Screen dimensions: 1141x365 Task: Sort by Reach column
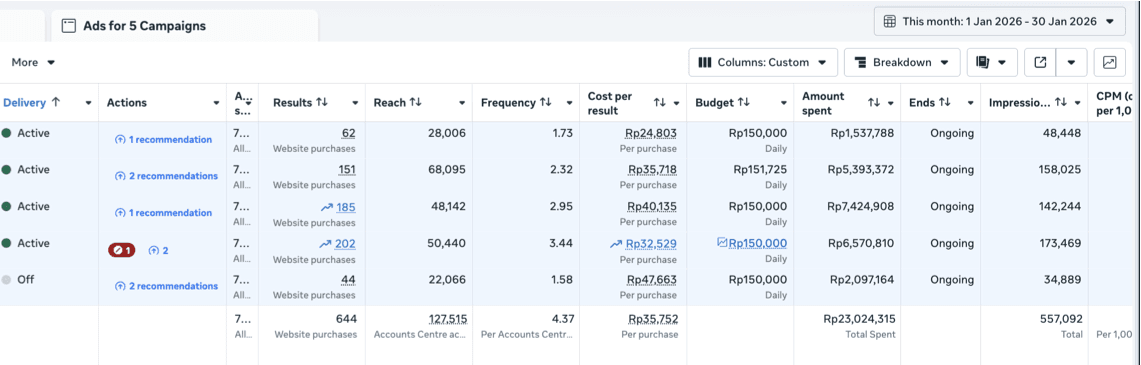point(416,103)
